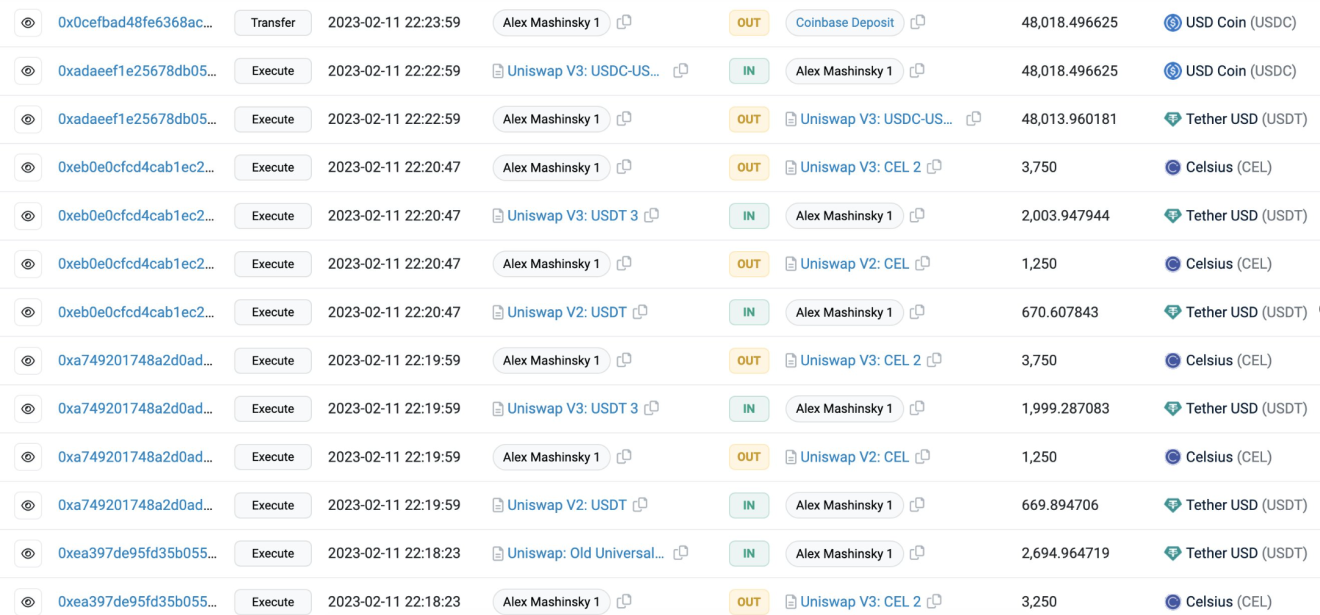
Task: Open the Uniswap: Old Universal contract link
Action: pos(585,553)
